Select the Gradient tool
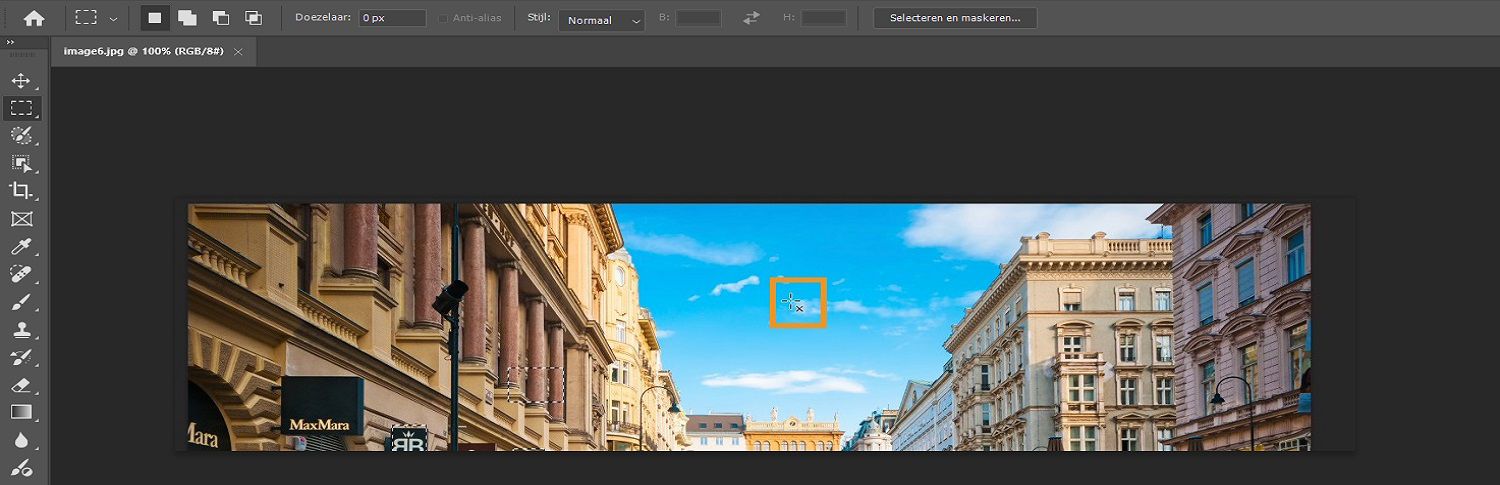The width and height of the screenshot is (1500, 485). (21, 412)
